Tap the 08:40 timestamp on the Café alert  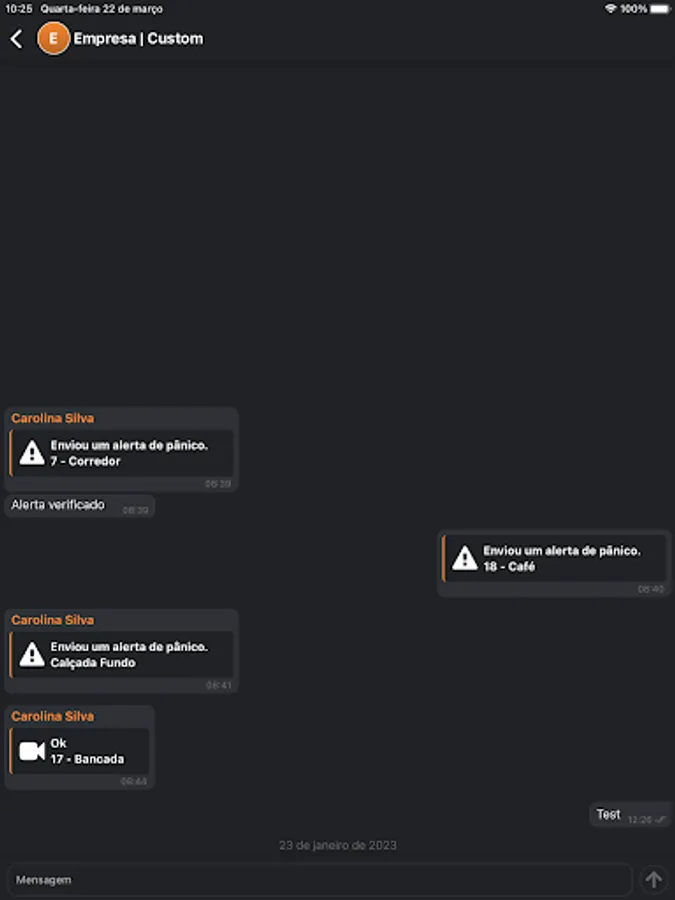(652, 589)
